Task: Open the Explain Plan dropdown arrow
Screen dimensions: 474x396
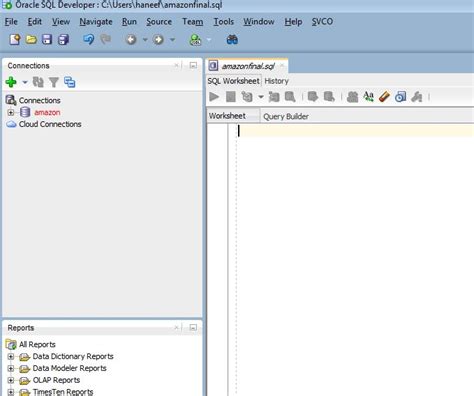Action: tap(261, 97)
